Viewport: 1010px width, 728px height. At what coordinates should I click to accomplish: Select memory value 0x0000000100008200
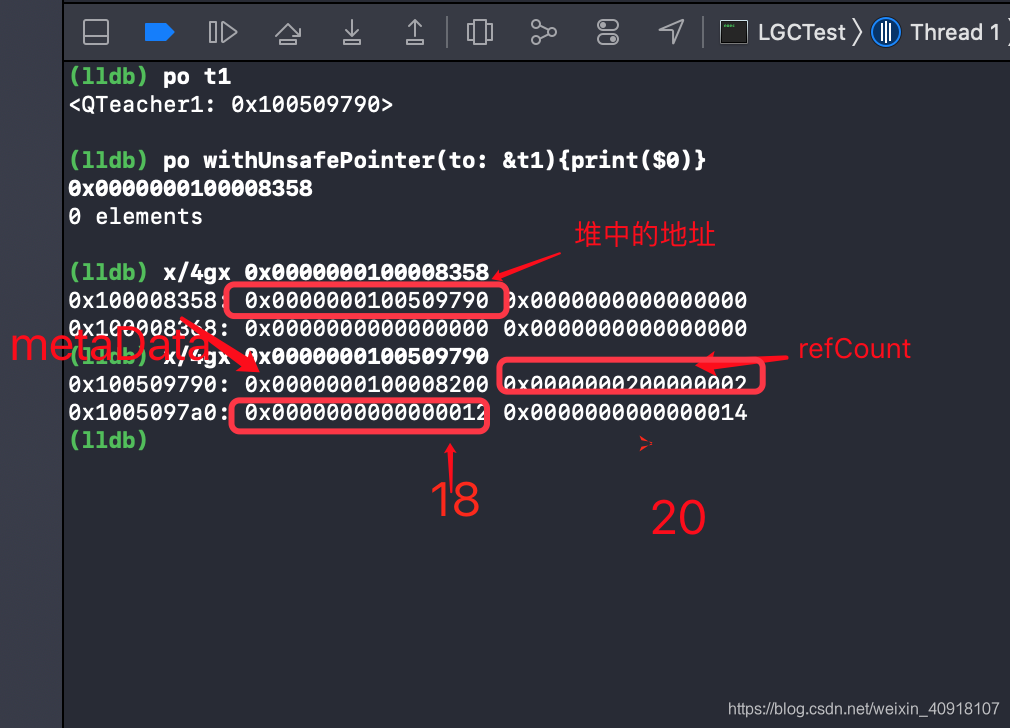coord(367,385)
